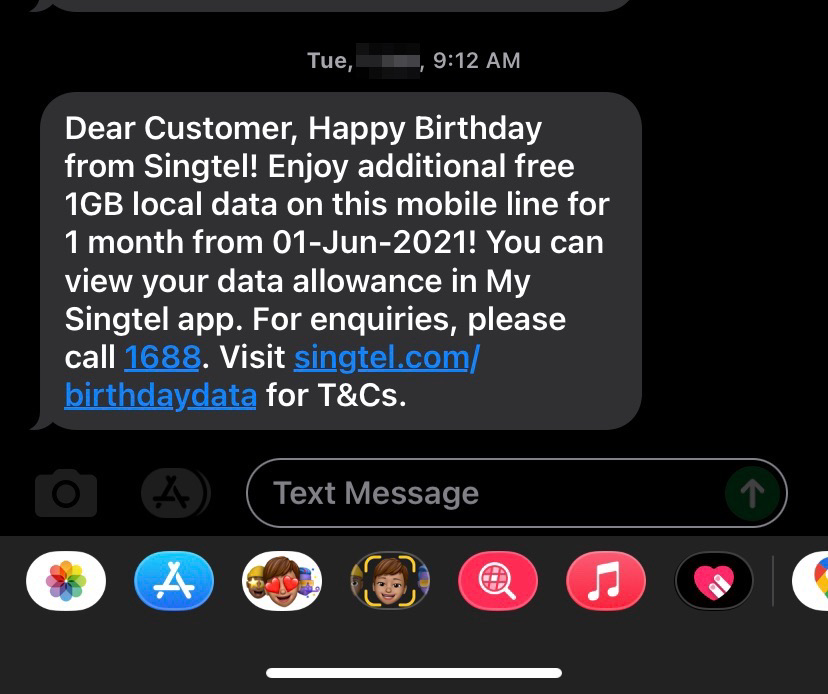Open the Music app icon

point(606,581)
